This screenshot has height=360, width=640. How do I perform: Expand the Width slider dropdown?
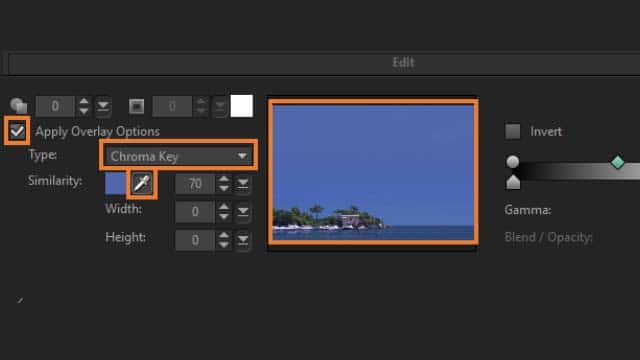[x=243, y=211]
